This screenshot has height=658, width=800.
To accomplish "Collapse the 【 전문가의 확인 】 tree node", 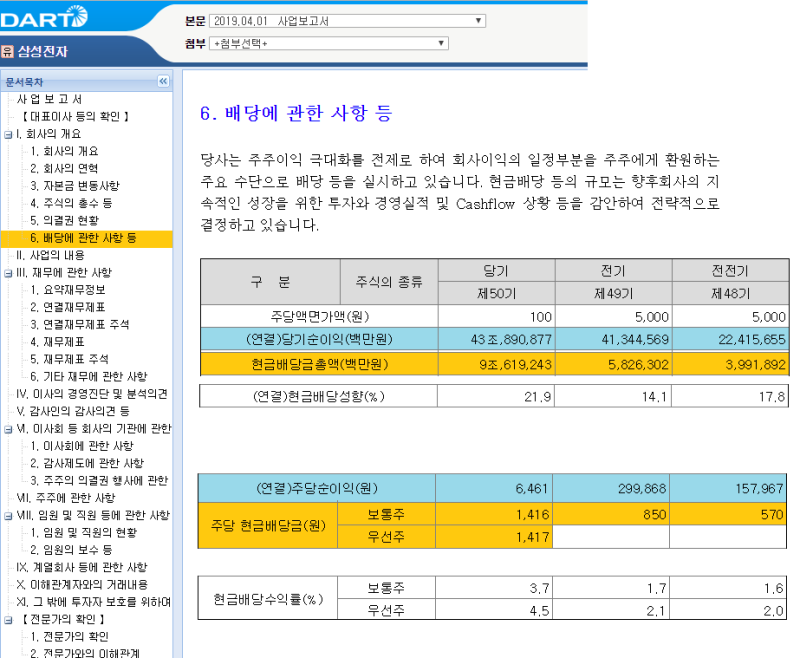I will tap(8, 620).
